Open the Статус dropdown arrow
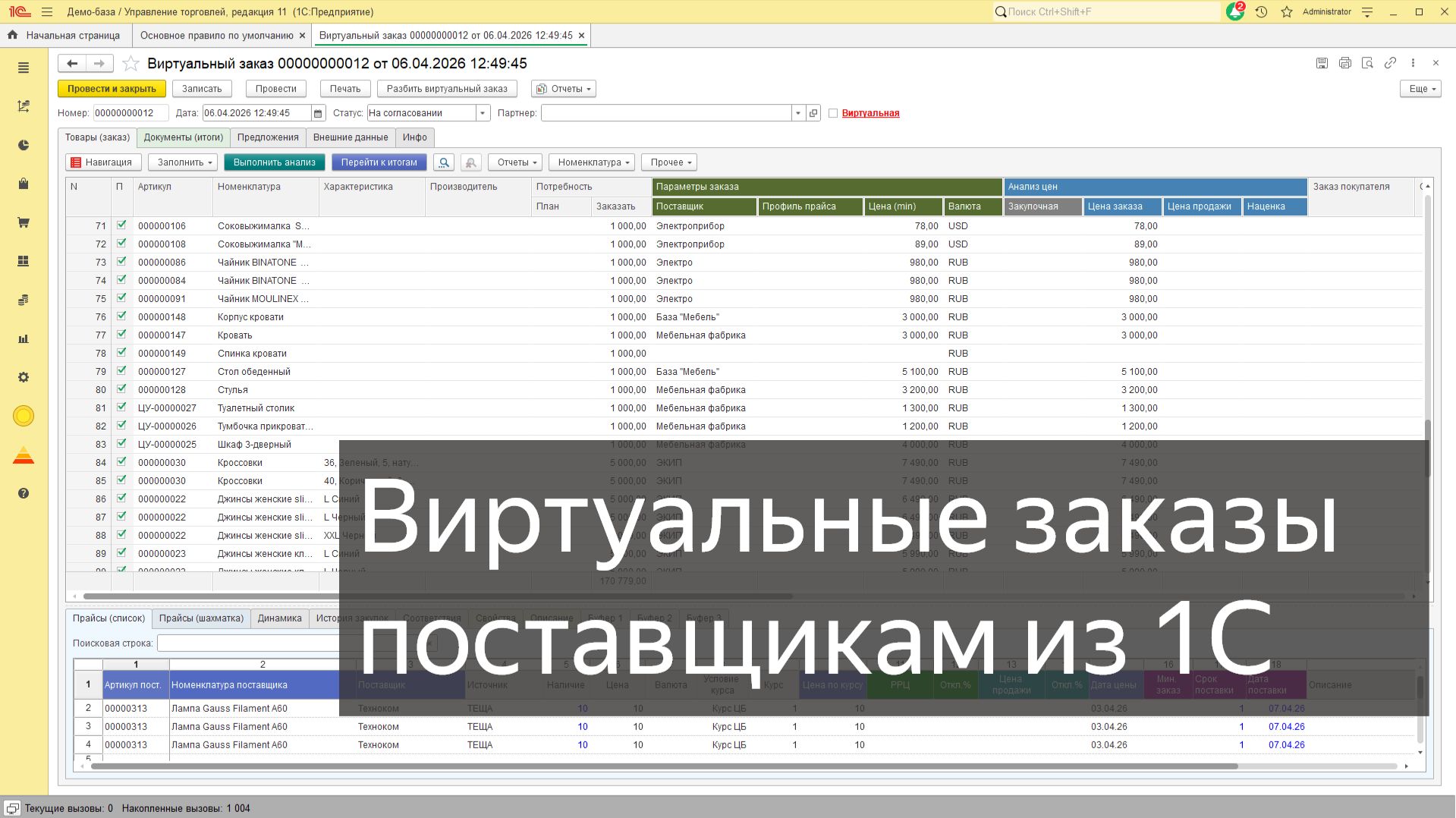This screenshot has height=818, width=1456. coord(481,113)
